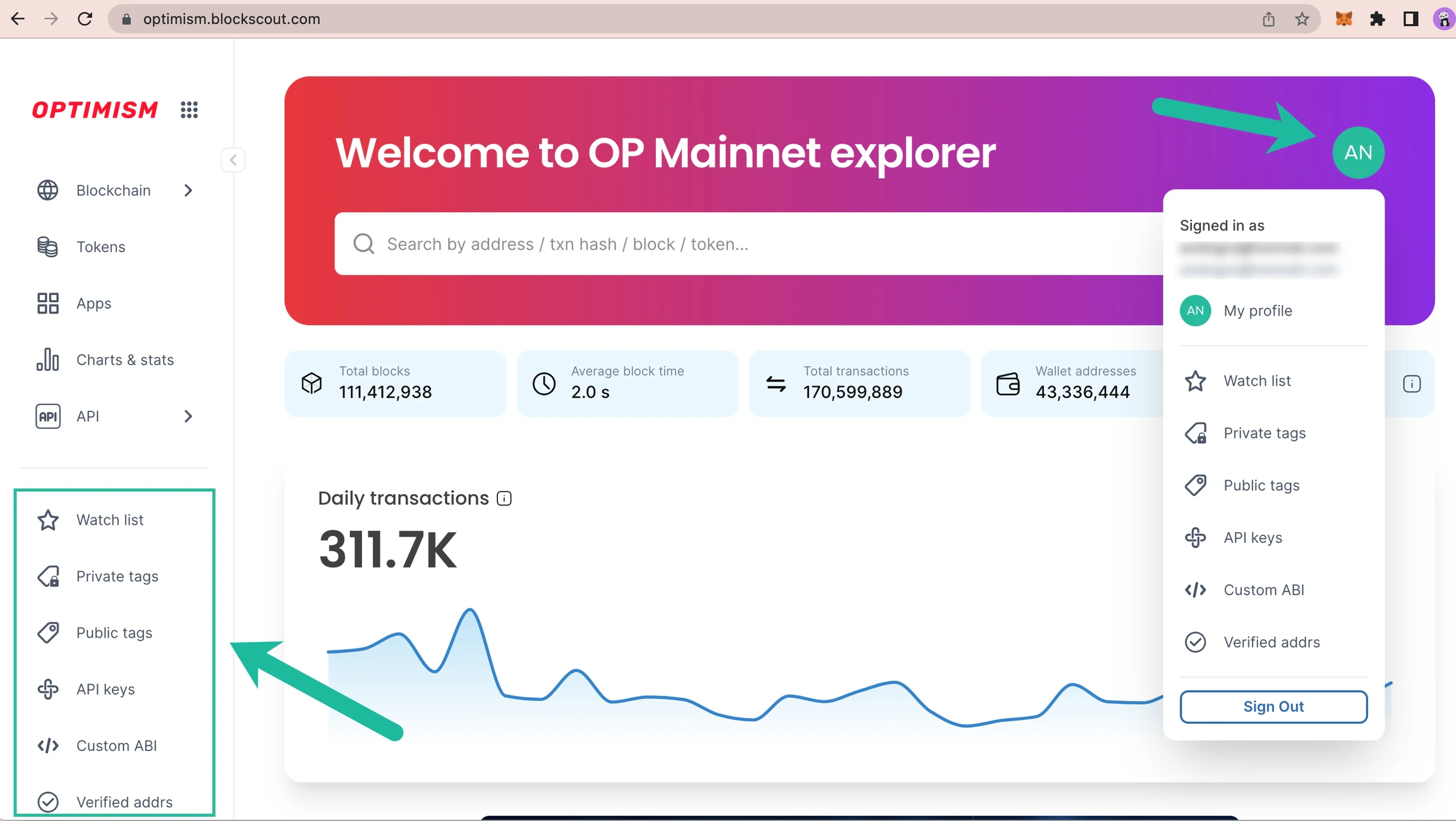The image size is (1456, 821).
Task: Collapse the left sidebar with the chevron toggle
Action: tap(233, 160)
